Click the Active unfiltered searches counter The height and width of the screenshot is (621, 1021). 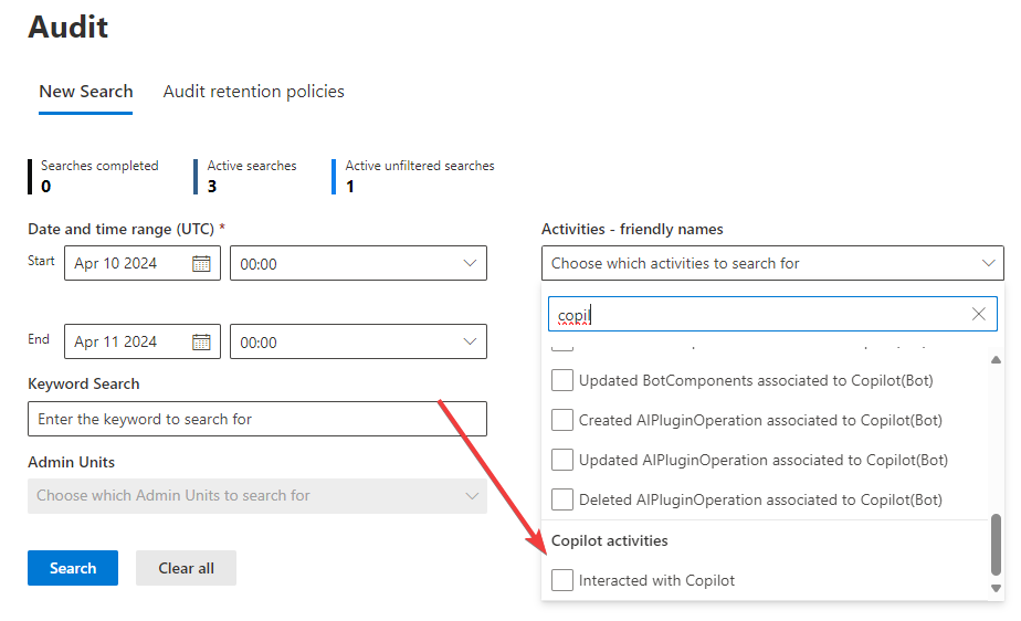(413, 176)
